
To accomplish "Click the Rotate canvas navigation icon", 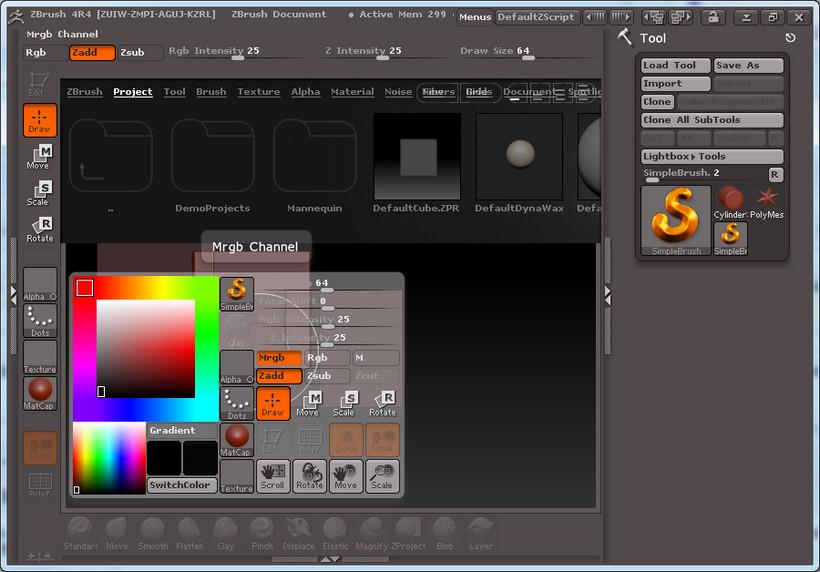I will (310, 476).
